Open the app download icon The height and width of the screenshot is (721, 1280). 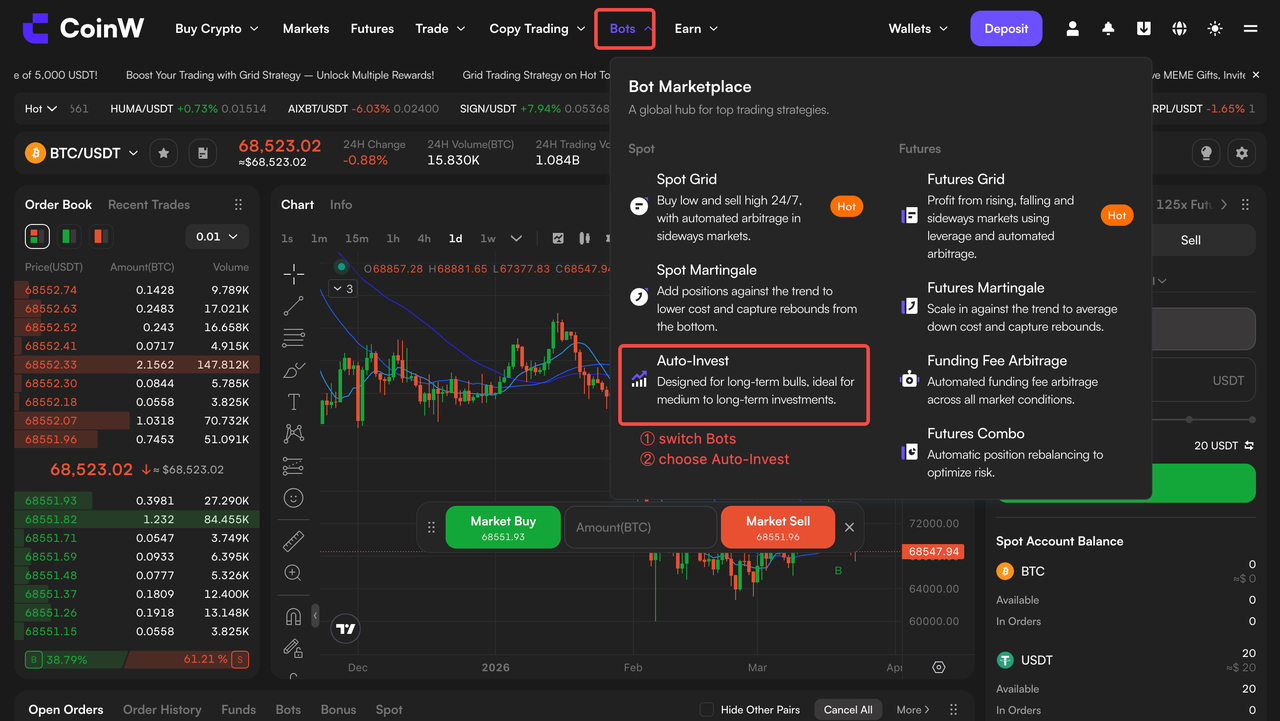[1143, 29]
